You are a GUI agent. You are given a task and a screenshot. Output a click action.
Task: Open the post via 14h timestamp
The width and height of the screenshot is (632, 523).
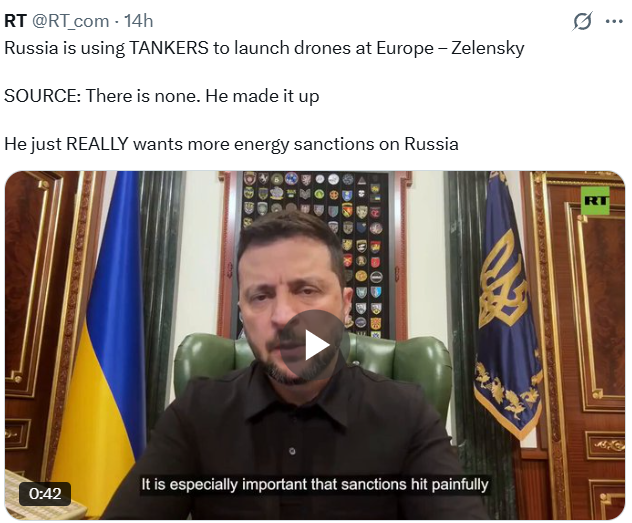coord(139,21)
